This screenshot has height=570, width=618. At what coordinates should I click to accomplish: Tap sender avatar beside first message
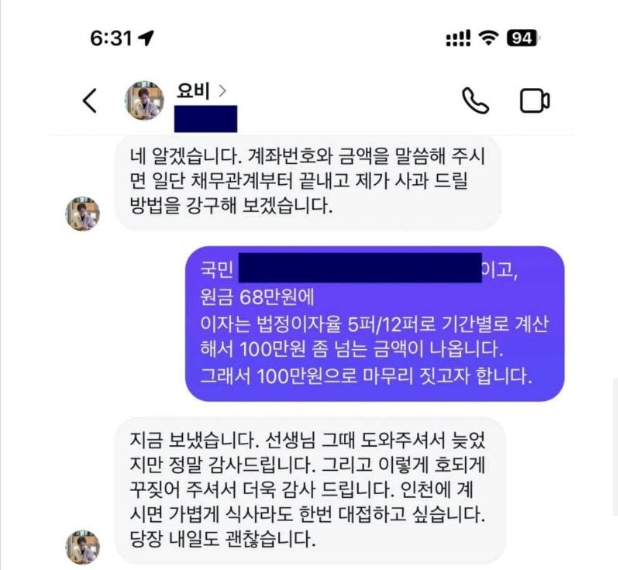pos(82,214)
